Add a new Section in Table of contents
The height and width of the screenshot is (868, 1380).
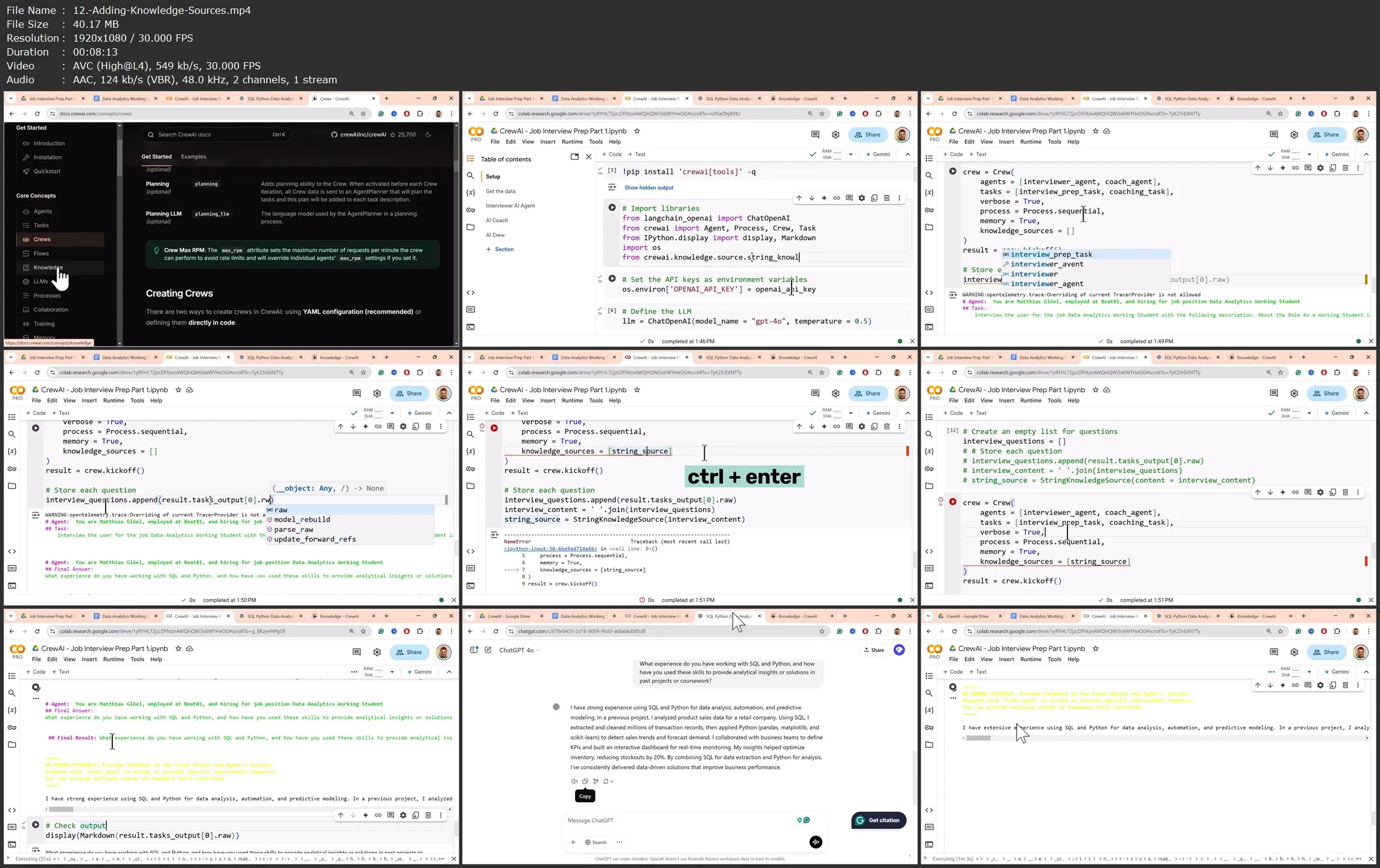pyautogui.click(x=500, y=249)
